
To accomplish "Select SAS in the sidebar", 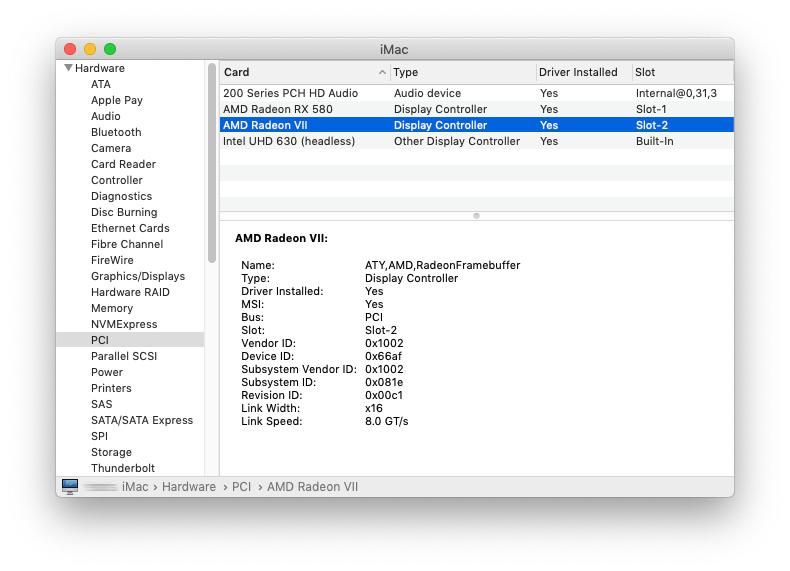I will pyautogui.click(x=102, y=404).
